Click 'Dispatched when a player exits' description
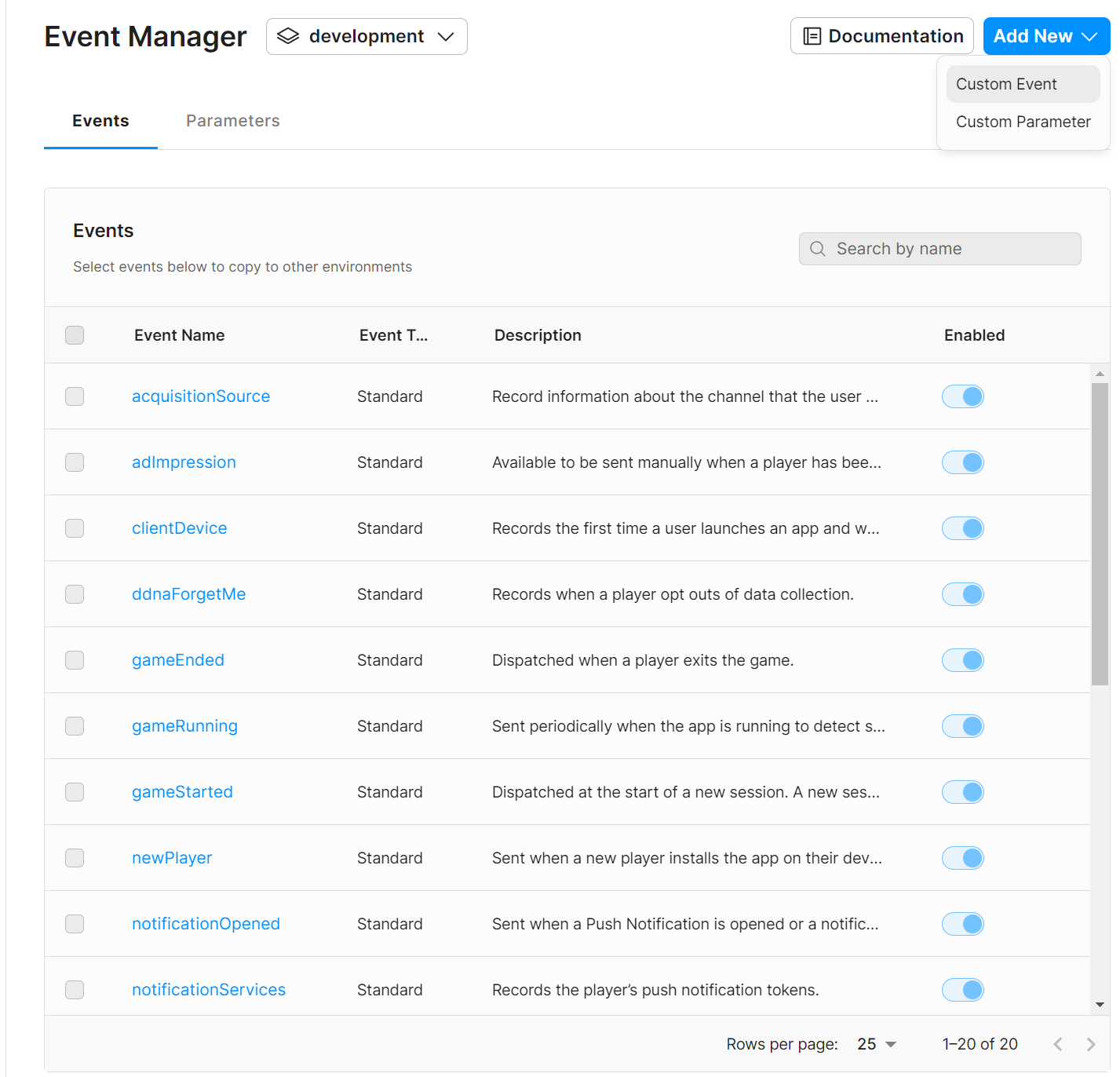This screenshot has height=1077, width=1120. click(x=643, y=660)
